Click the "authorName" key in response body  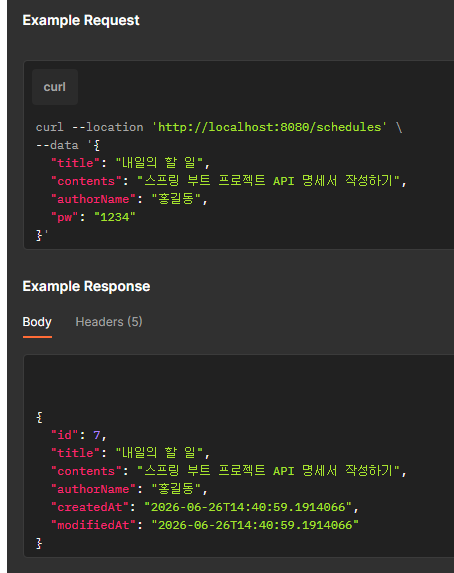[93, 489]
